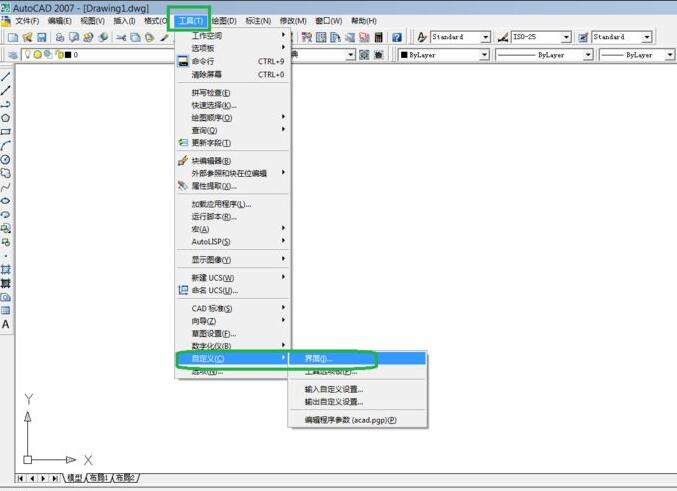The image size is (677, 491).
Task: Open the ByLayer lineweight dropdown
Action: coord(670,55)
